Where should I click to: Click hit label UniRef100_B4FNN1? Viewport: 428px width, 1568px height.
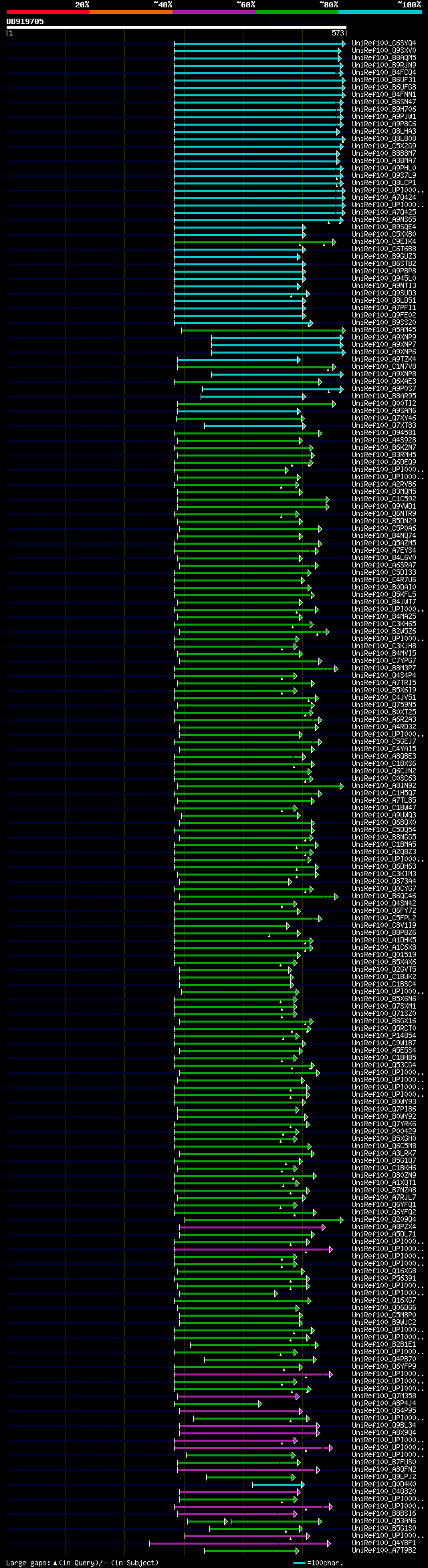click(x=384, y=95)
